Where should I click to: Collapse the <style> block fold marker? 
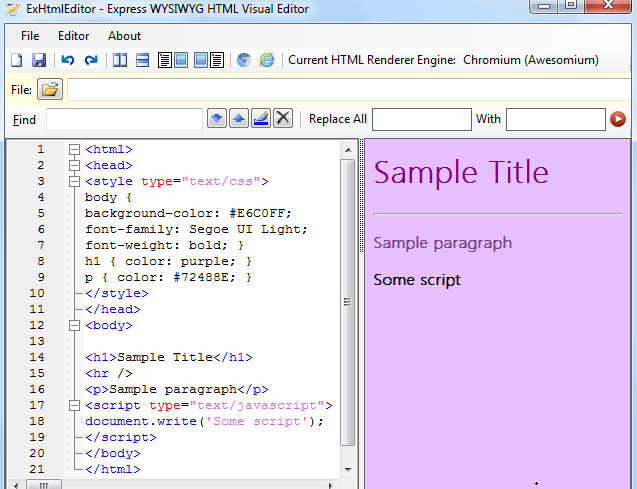[74, 182]
